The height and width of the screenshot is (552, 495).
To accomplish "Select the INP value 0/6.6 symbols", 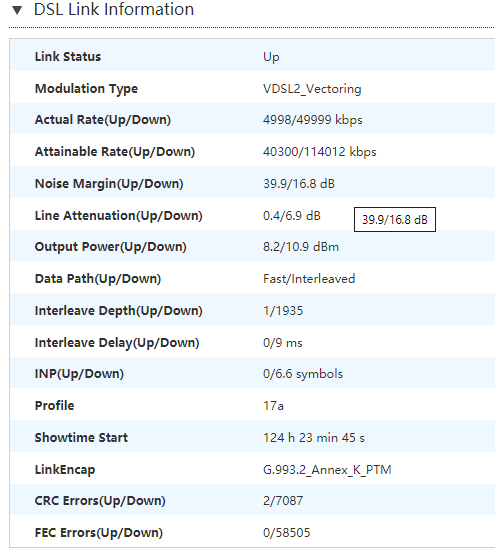I will click(302, 374).
